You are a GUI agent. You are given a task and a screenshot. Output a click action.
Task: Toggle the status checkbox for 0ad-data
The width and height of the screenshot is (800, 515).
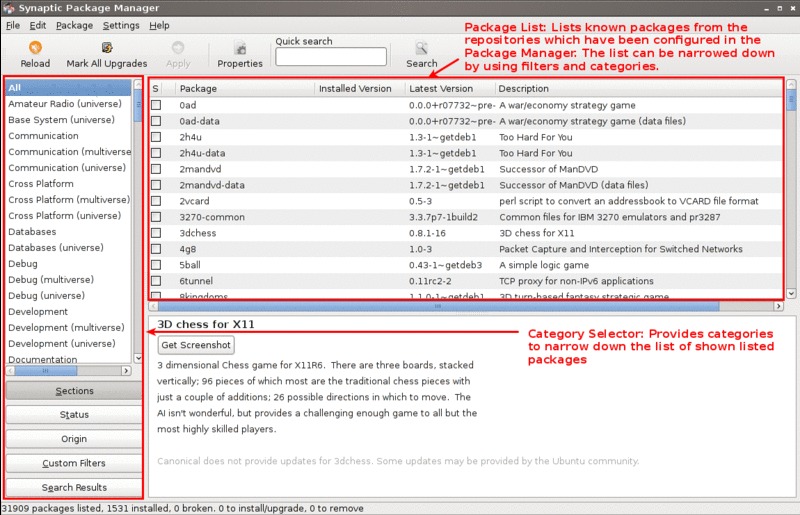click(156, 121)
